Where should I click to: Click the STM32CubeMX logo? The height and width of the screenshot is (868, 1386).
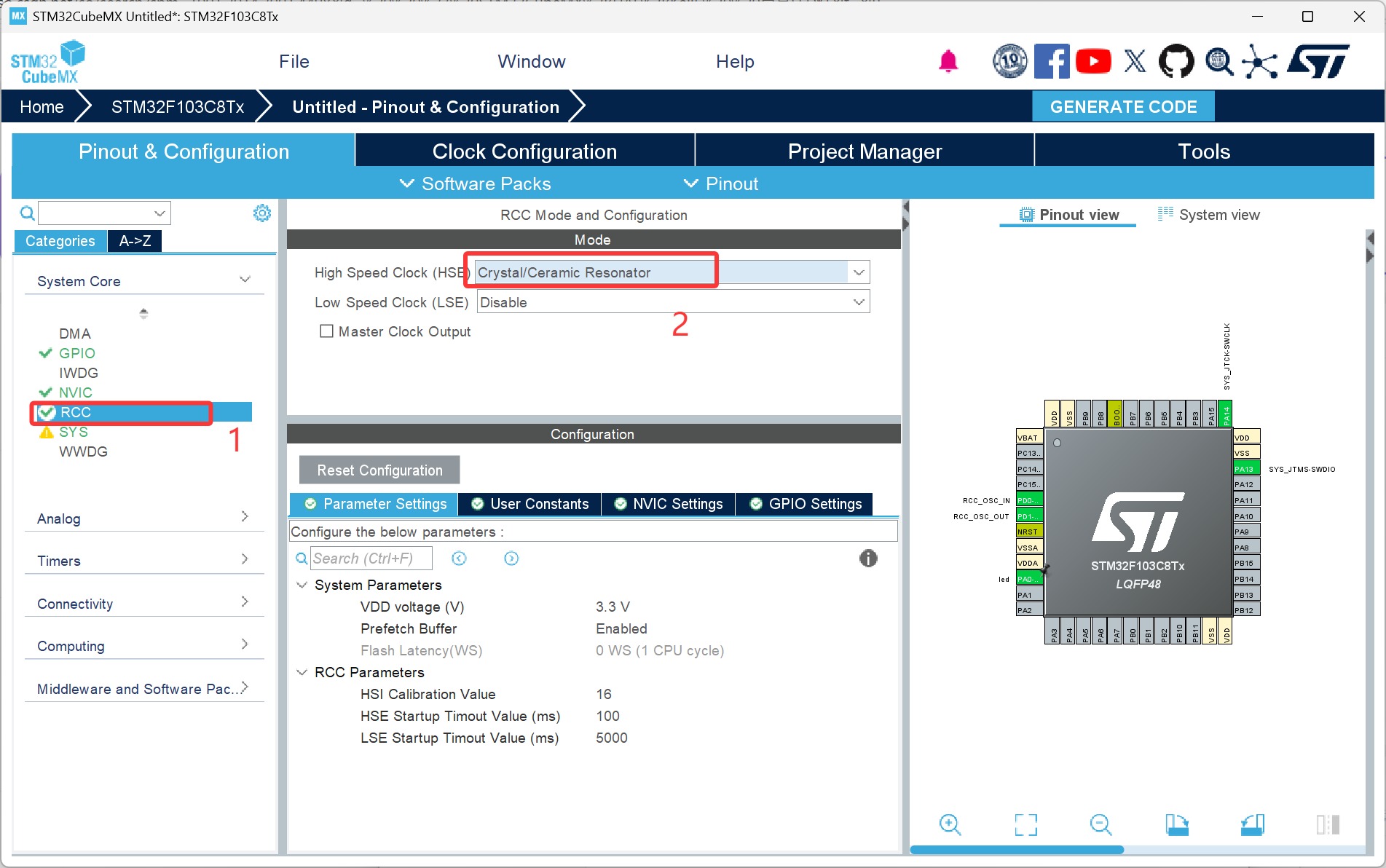pyautogui.click(x=47, y=63)
